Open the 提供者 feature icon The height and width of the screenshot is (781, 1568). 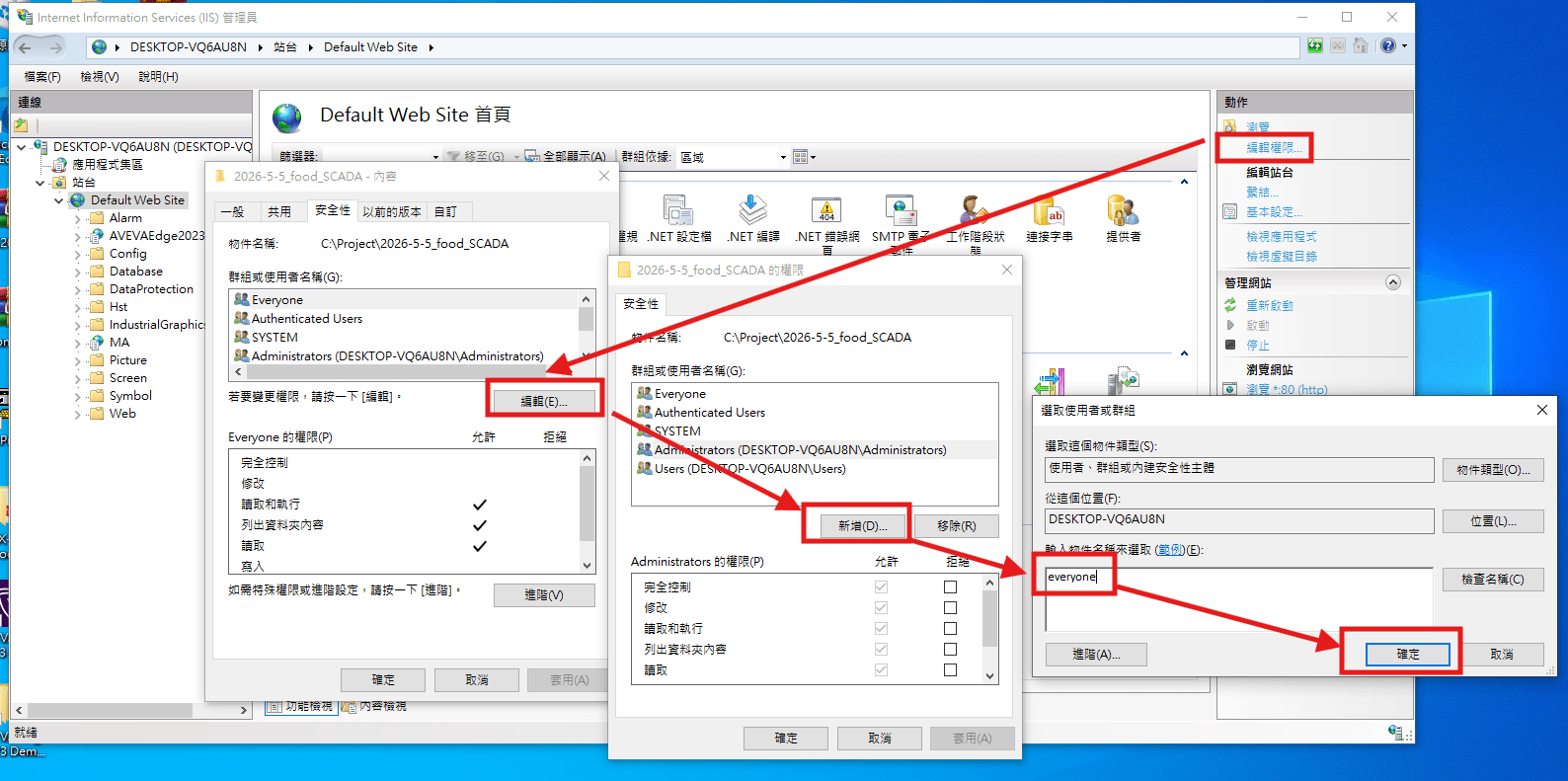point(1123,210)
